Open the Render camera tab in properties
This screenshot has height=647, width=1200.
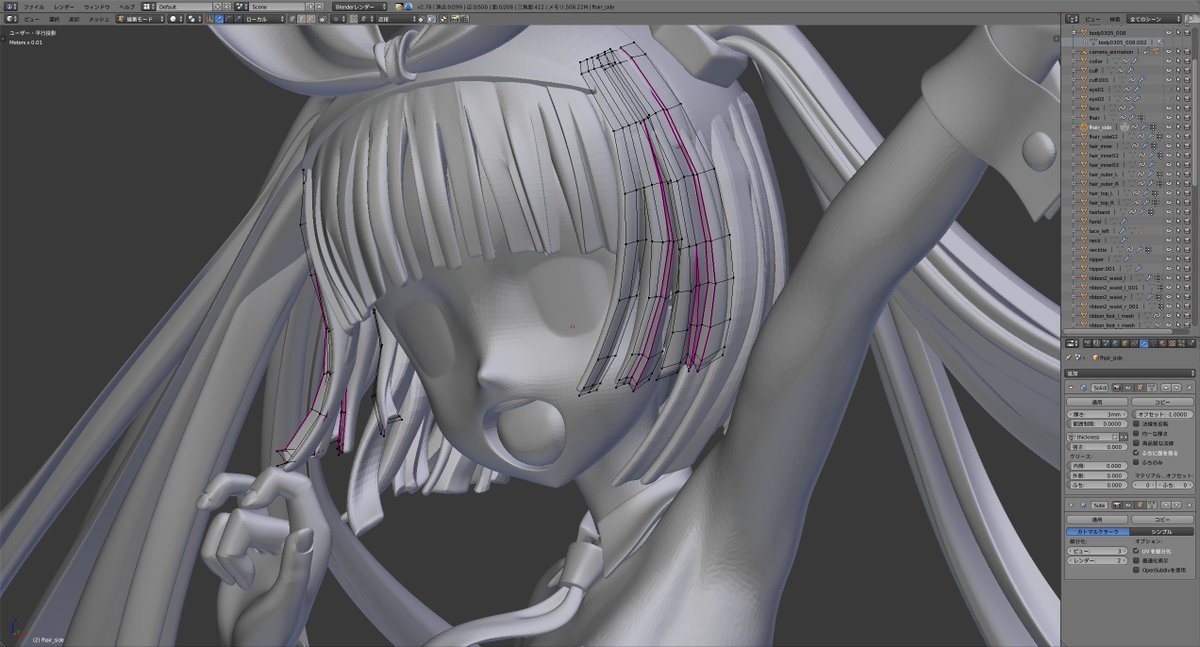[x=1087, y=343]
